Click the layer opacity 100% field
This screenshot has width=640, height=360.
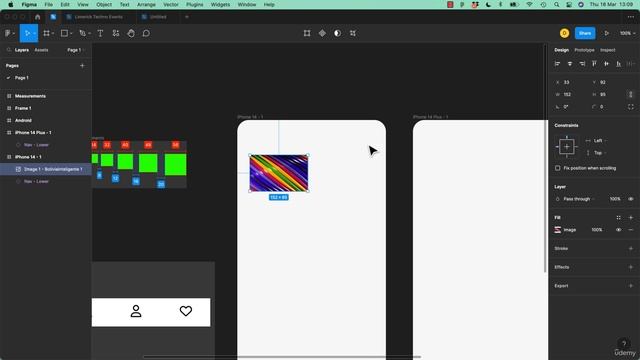[615, 199]
